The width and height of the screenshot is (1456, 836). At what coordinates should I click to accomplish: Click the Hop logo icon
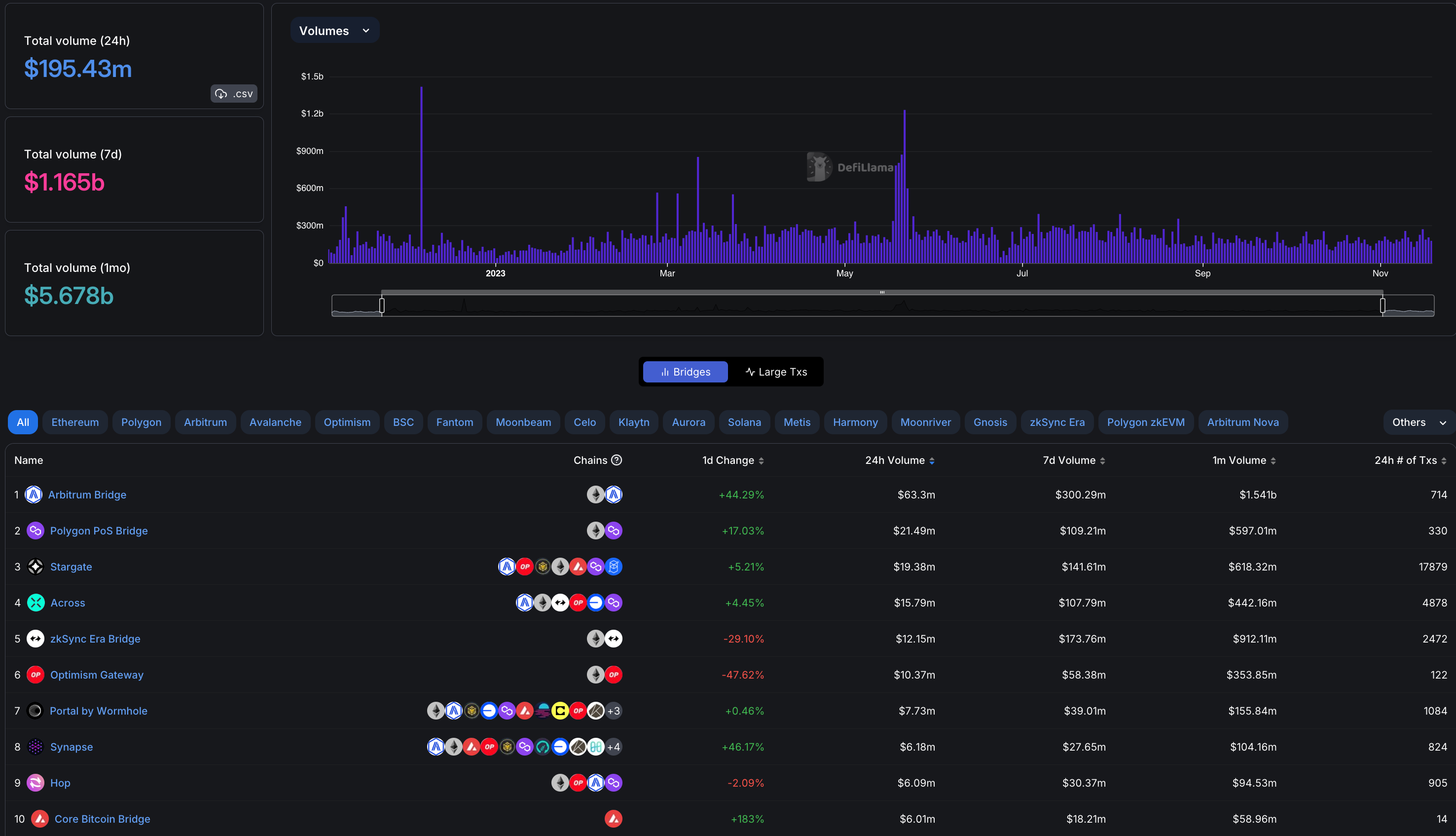(36, 783)
